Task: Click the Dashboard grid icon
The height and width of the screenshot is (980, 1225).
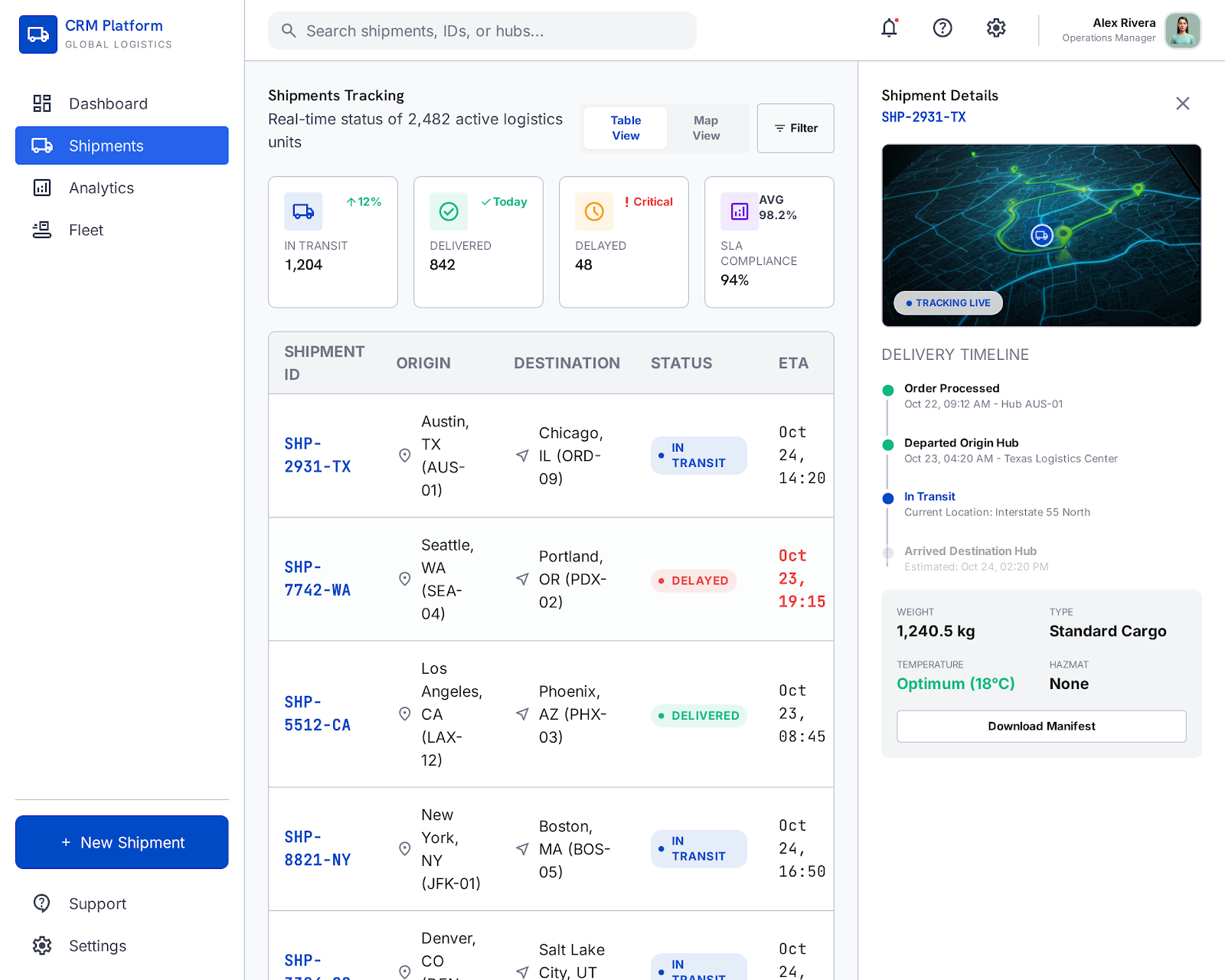Action: tap(42, 103)
